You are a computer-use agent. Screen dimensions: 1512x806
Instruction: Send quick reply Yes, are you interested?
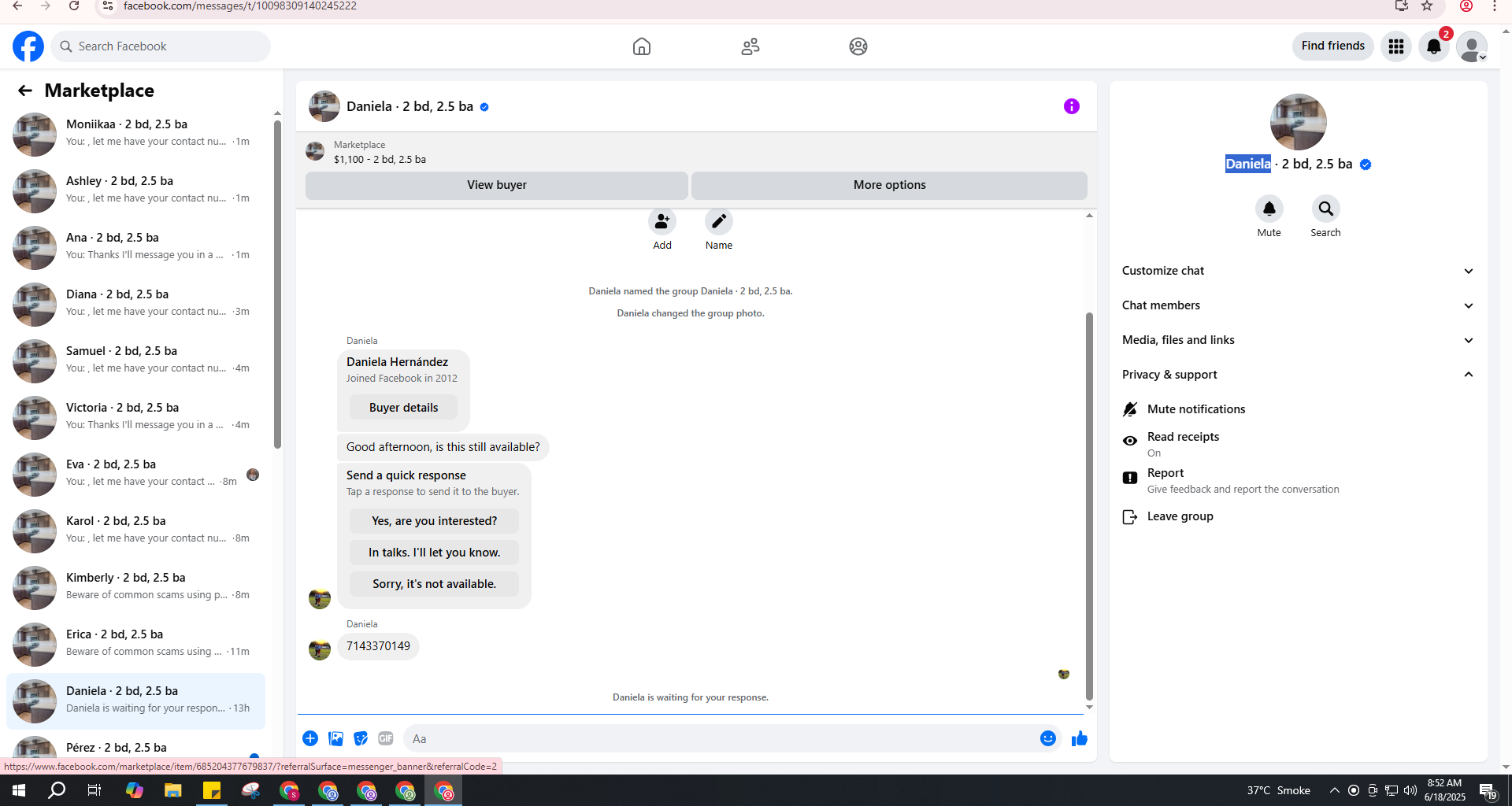coord(434,521)
